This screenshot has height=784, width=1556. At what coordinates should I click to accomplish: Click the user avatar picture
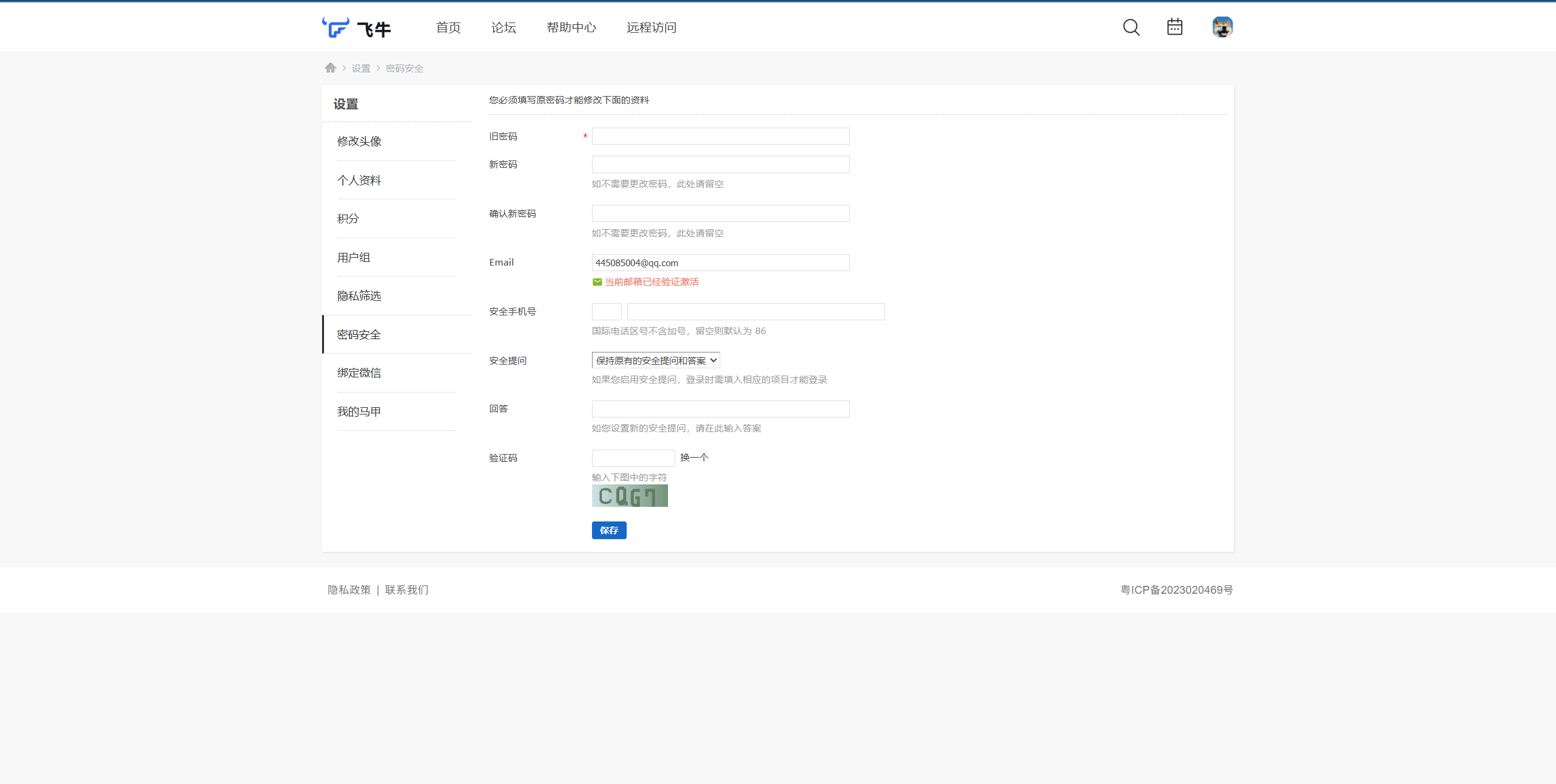tap(1222, 27)
